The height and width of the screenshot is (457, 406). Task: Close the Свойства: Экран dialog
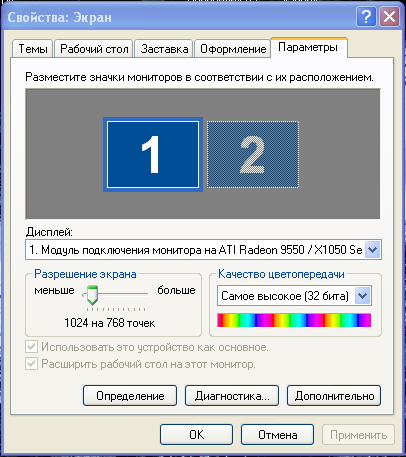click(x=389, y=17)
